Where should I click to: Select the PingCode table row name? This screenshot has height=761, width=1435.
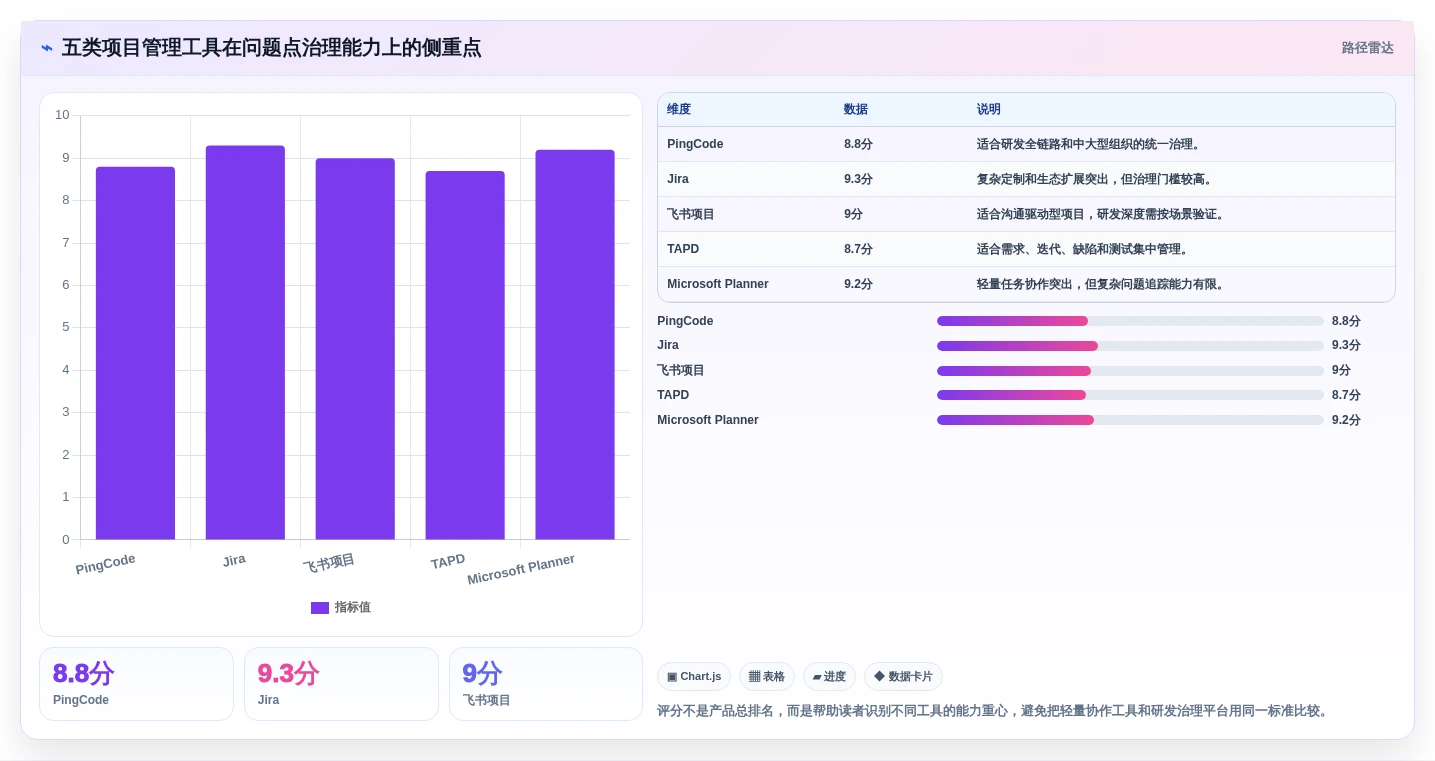pyautogui.click(x=695, y=144)
